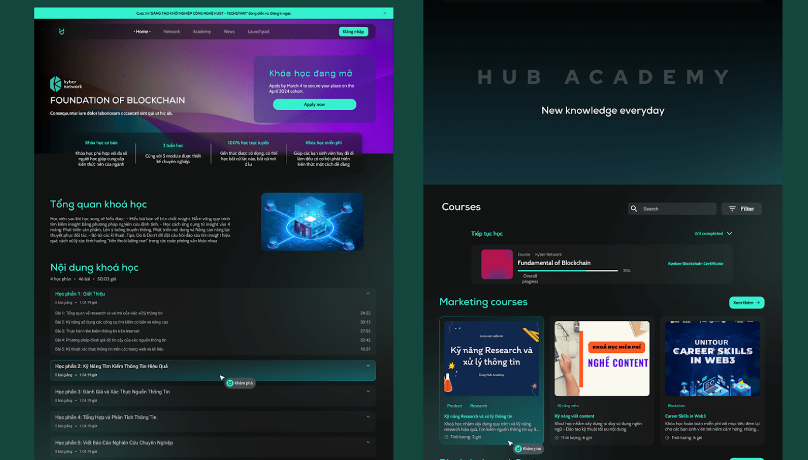Click the announcement banner text link
This screenshot has height=460, width=808.
[213, 13]
